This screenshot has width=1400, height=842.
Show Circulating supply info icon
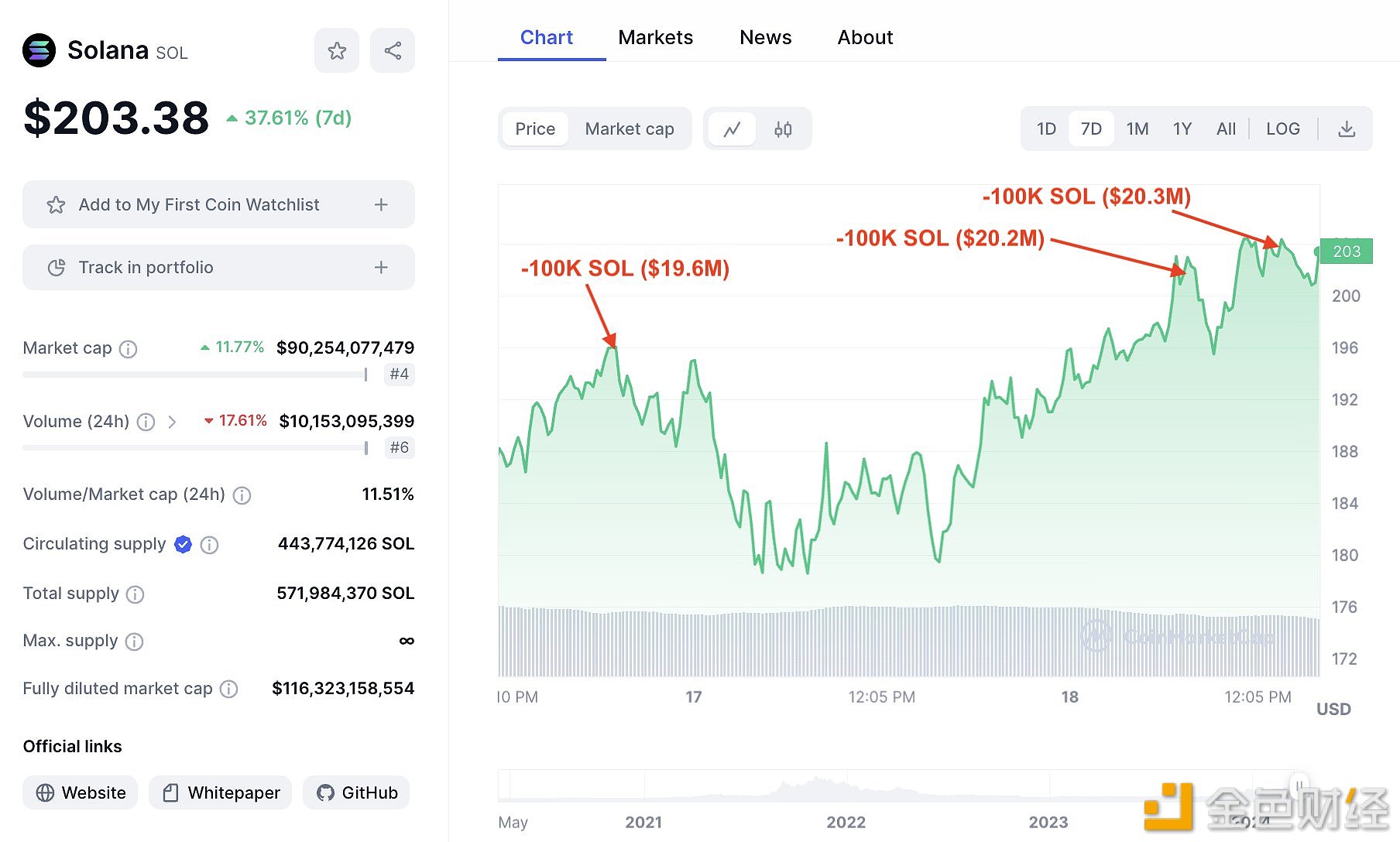209,545
